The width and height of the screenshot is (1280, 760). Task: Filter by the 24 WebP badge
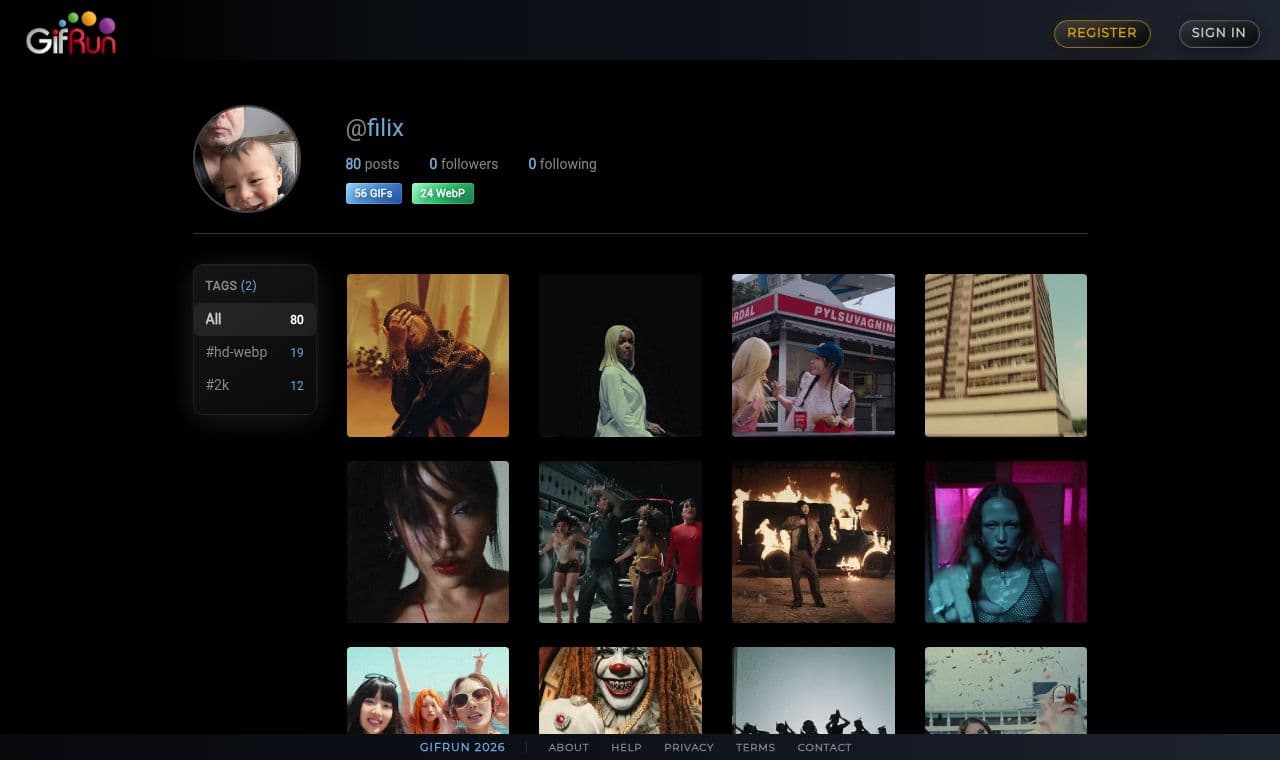(x=443, y=193)
